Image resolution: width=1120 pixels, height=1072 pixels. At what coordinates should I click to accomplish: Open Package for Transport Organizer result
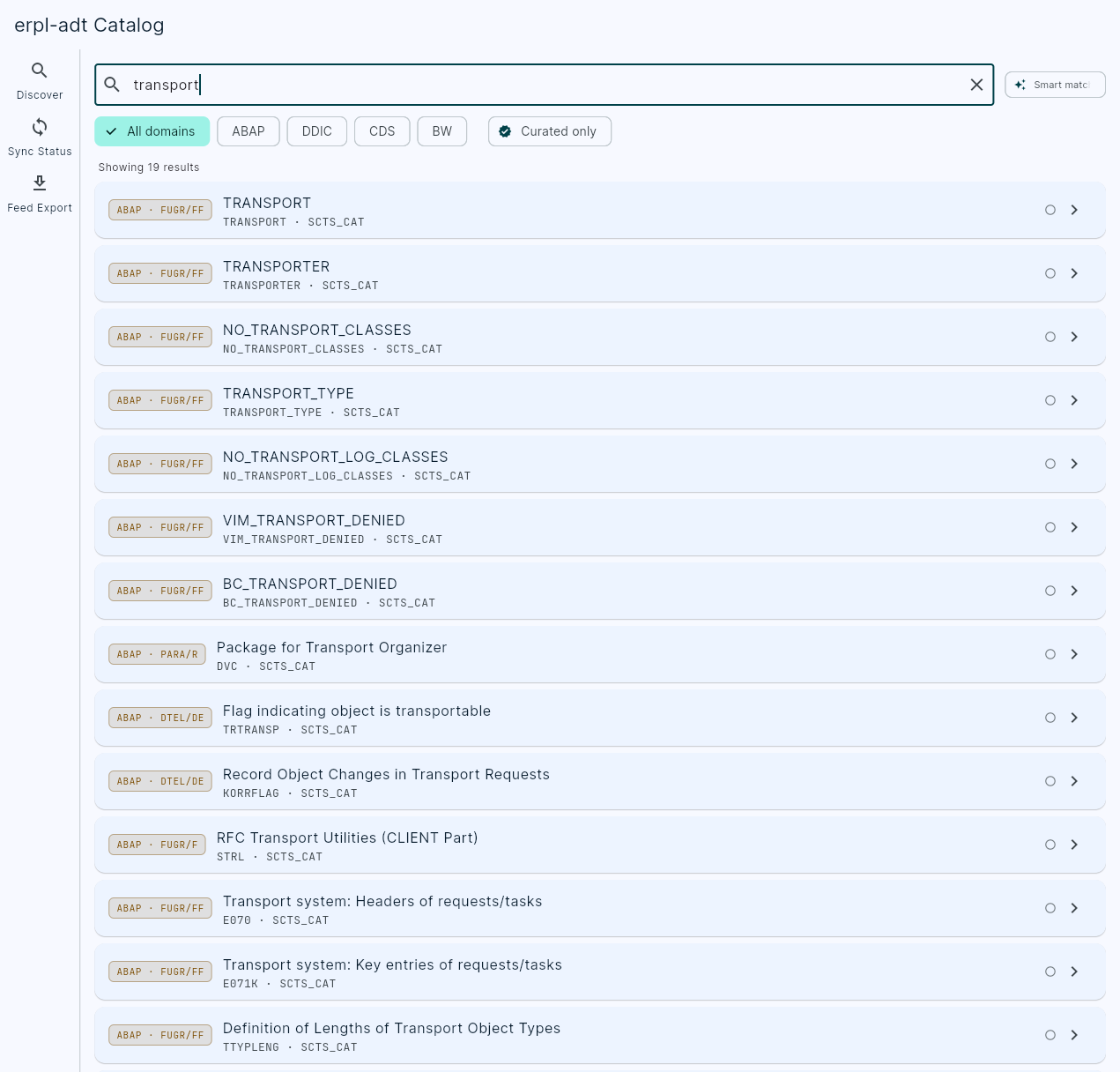pyautogui.click(x=331, y=647)
